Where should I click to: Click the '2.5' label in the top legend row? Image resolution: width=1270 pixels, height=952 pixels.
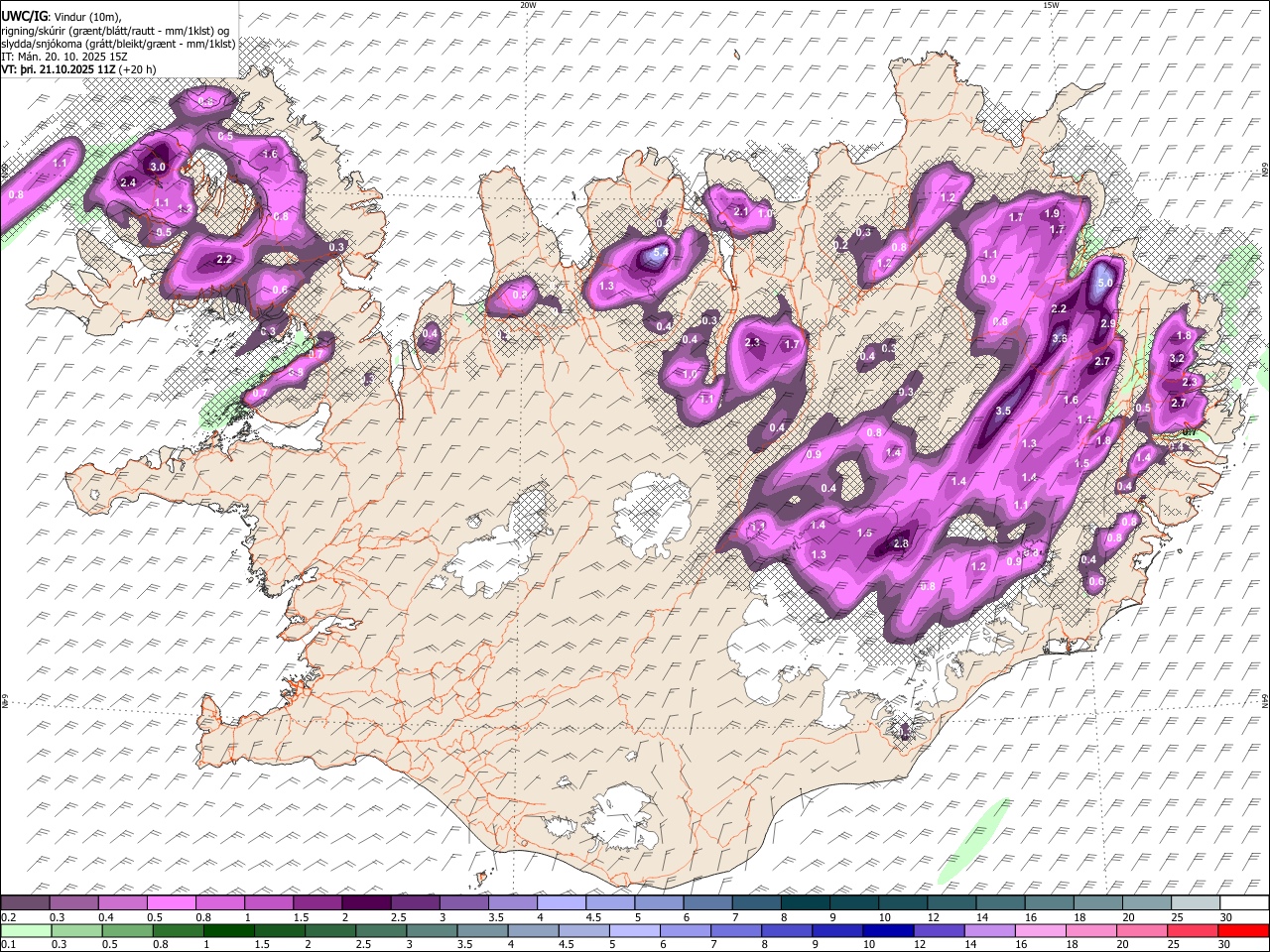(x=399, y=917)
